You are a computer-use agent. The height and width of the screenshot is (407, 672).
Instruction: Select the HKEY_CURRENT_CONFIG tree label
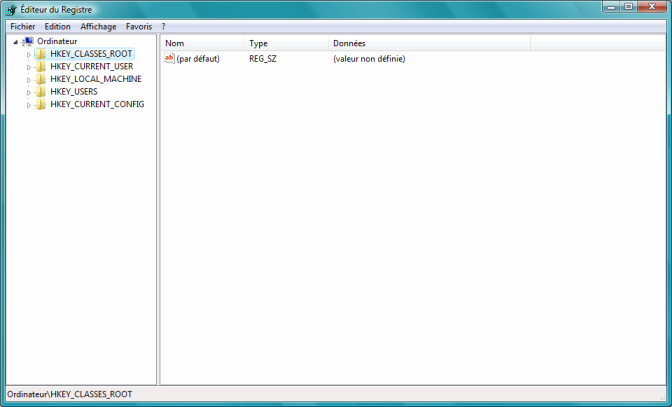(97, 104)
